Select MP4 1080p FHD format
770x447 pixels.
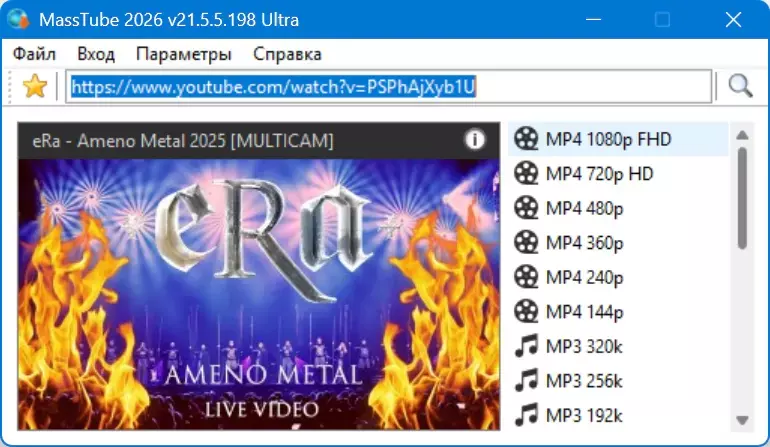tap(618, 139)
